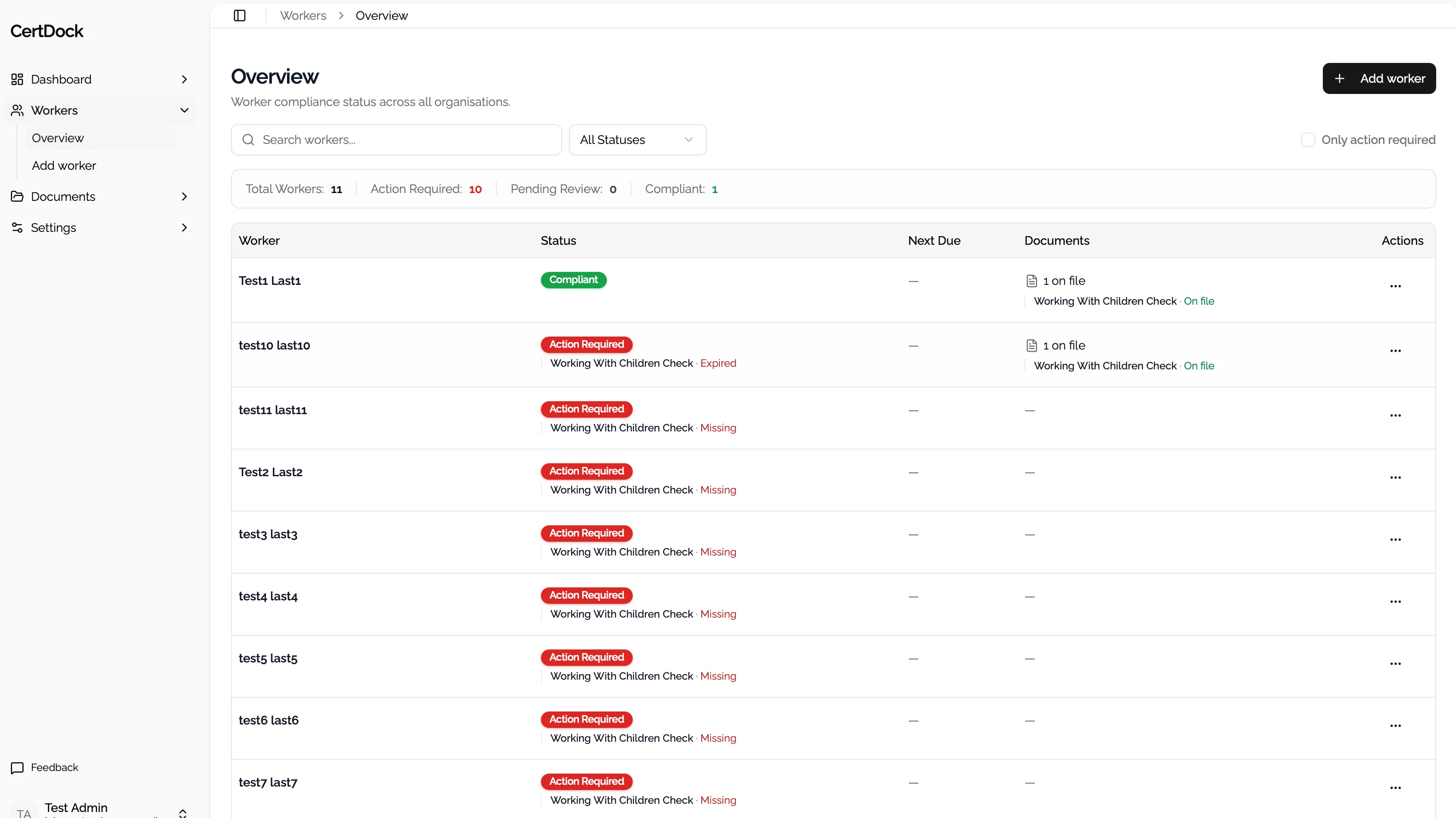The width and height of the screenshot is (1456, 818).
Task: Click worker name test11 last11
Action: (x=272, y=410)
